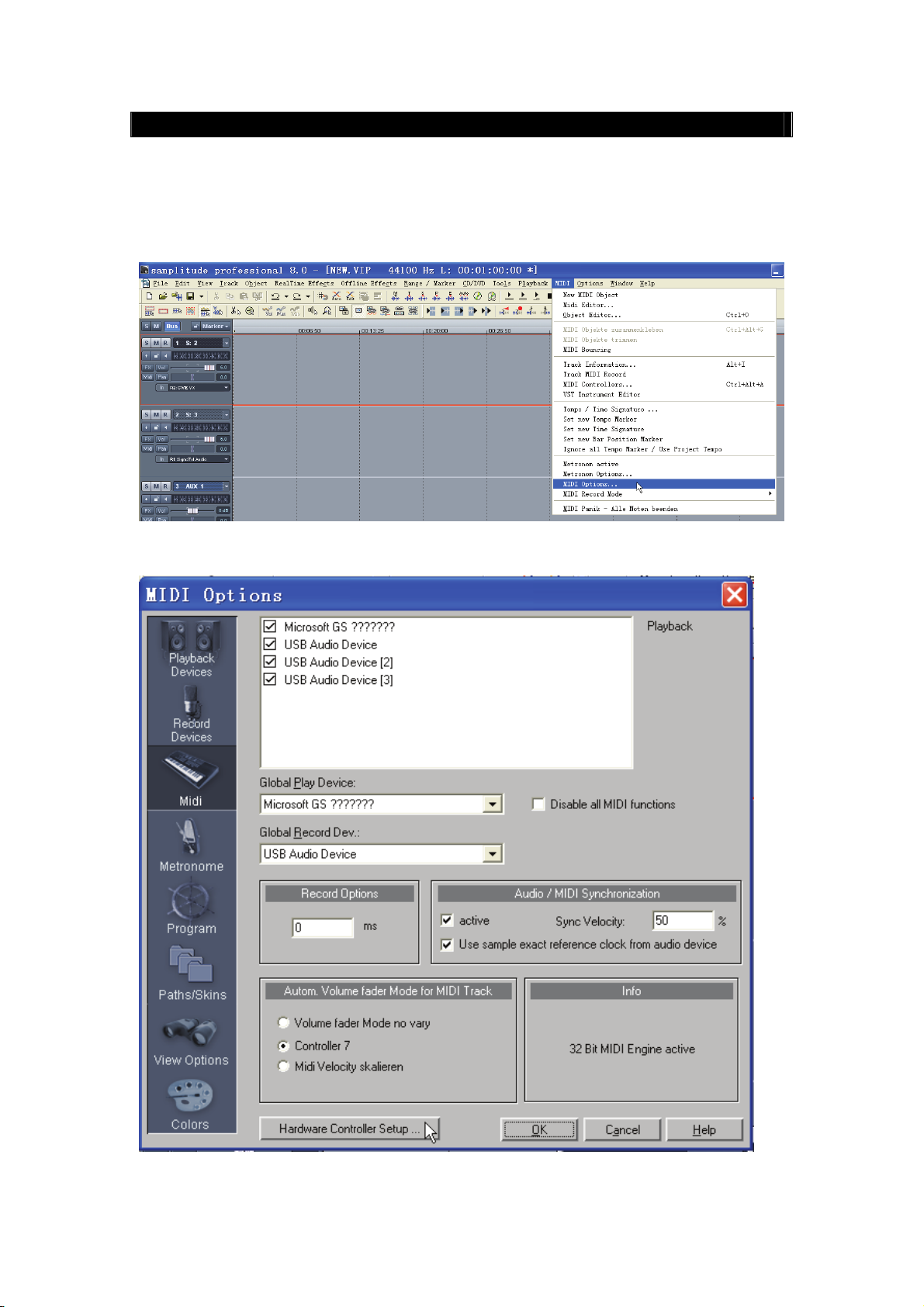Uncheck USB Audio Device [2]
The width and height of the screenshot is (924, 1307).
click(x=270, y=662)
